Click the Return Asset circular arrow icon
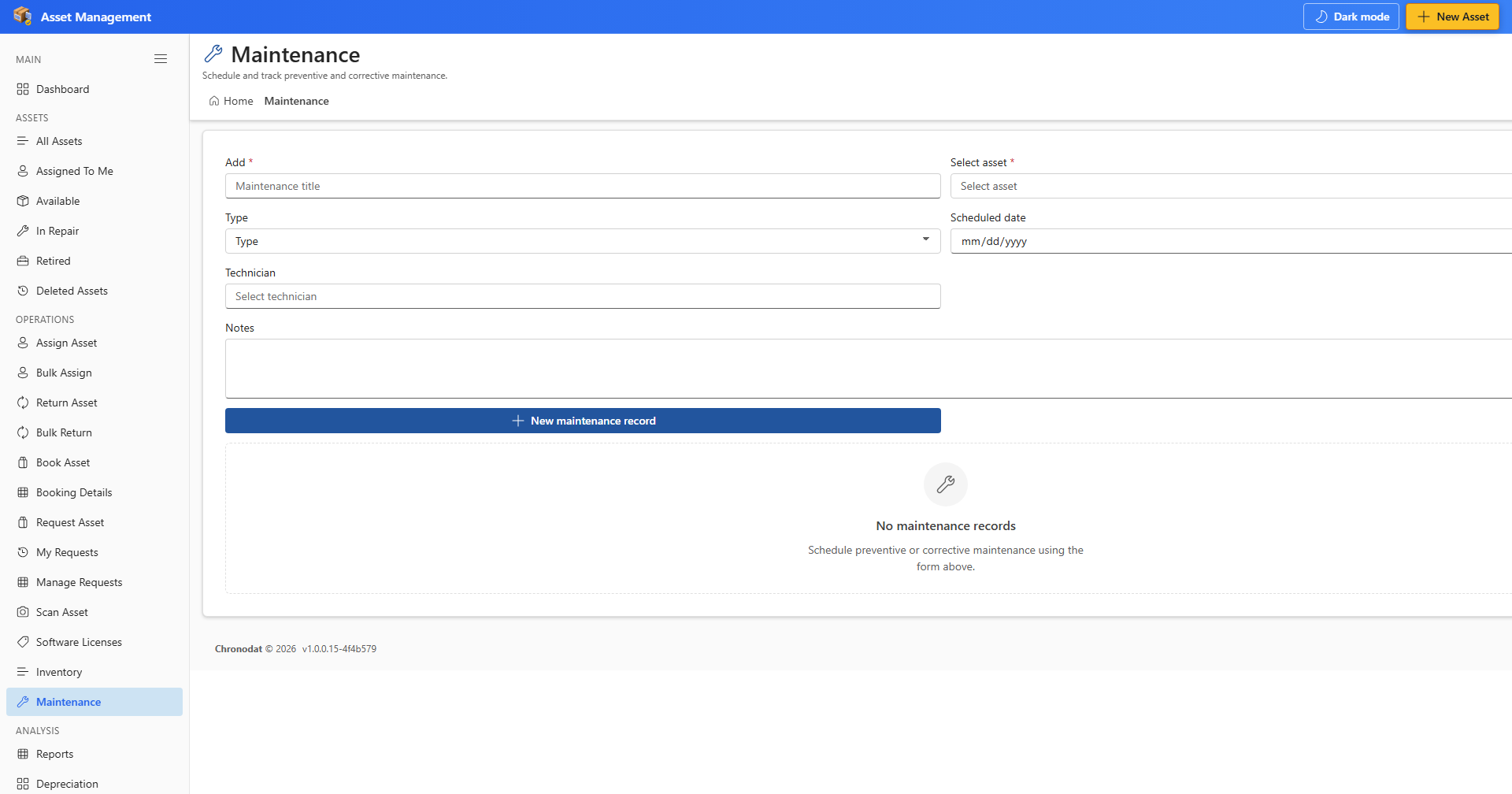The height and width of the screenshot is (794, 1512). coord(23,403)
